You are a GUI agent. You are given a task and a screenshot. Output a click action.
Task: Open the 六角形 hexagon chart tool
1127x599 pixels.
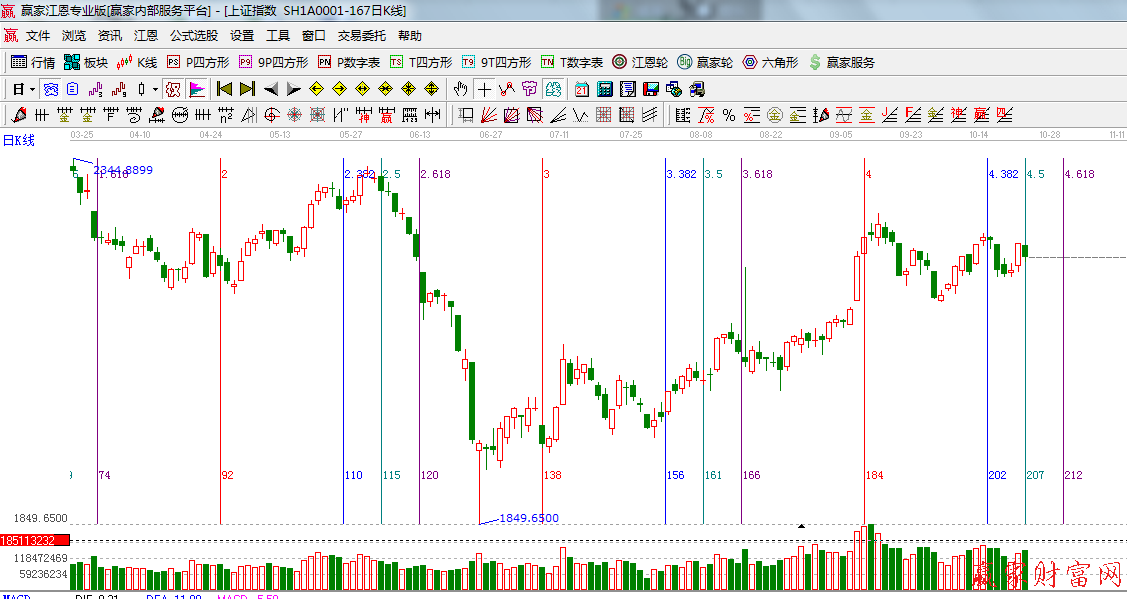(770, 62)
